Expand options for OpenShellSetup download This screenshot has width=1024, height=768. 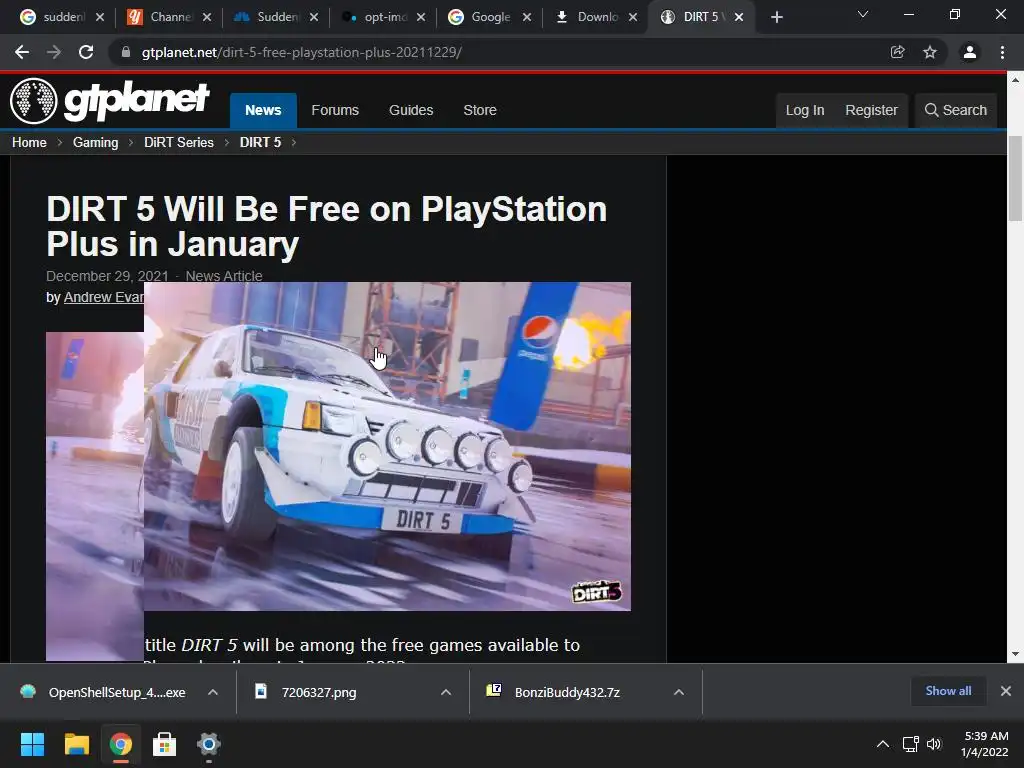coord(213,692)
